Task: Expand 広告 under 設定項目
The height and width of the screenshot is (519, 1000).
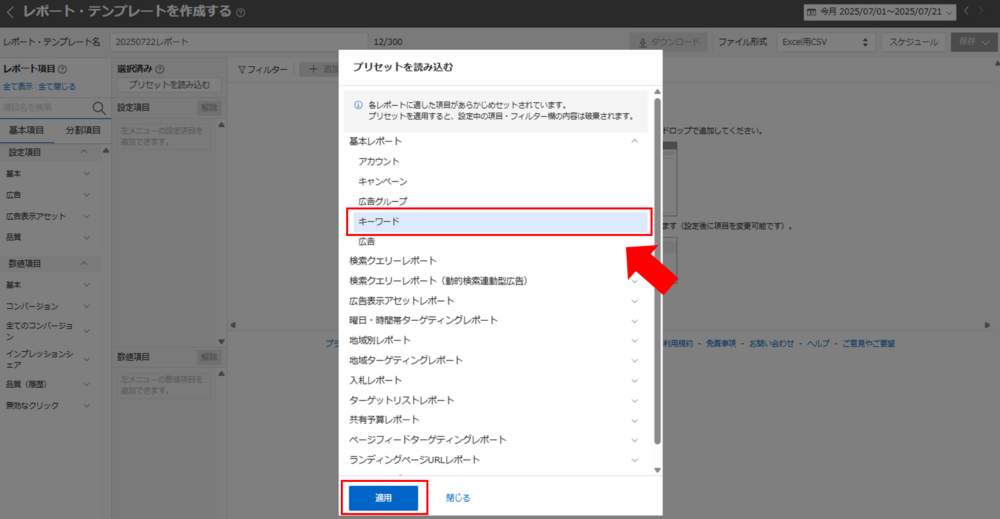Action: coord(87,195)
